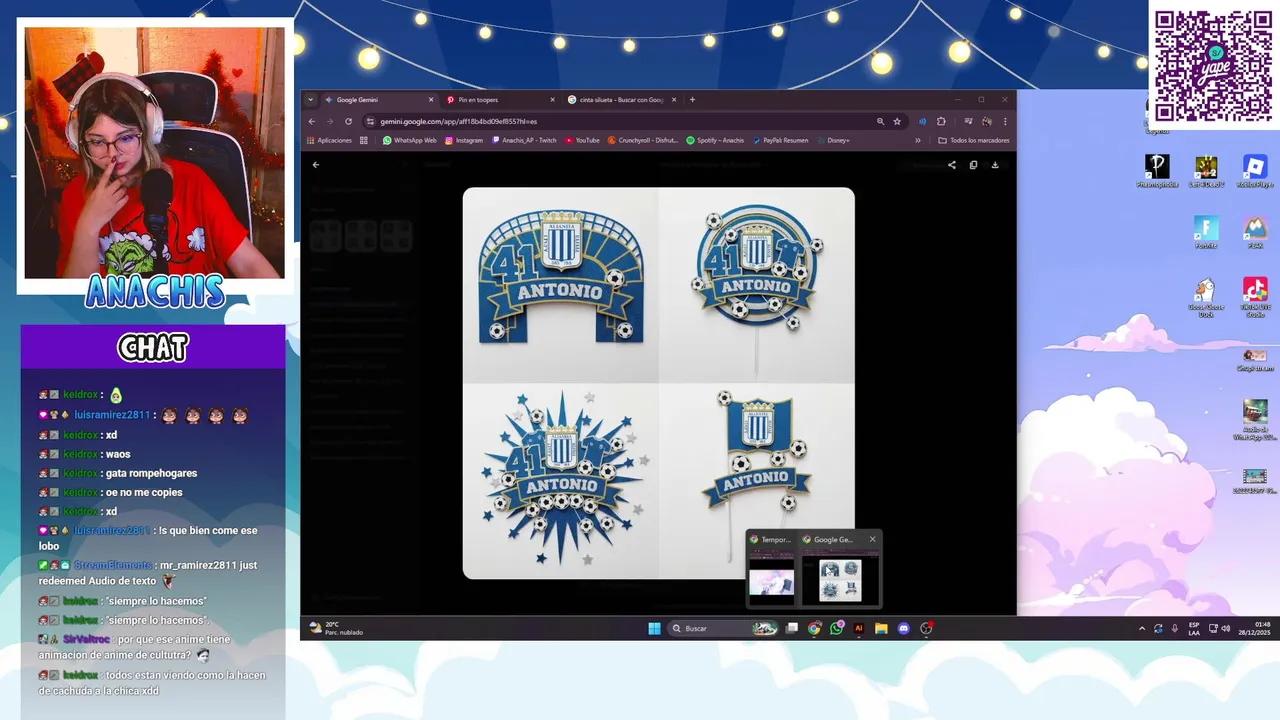Close the Google Gemini taskbar preview
1280x720 pixels.
[872, 539]
